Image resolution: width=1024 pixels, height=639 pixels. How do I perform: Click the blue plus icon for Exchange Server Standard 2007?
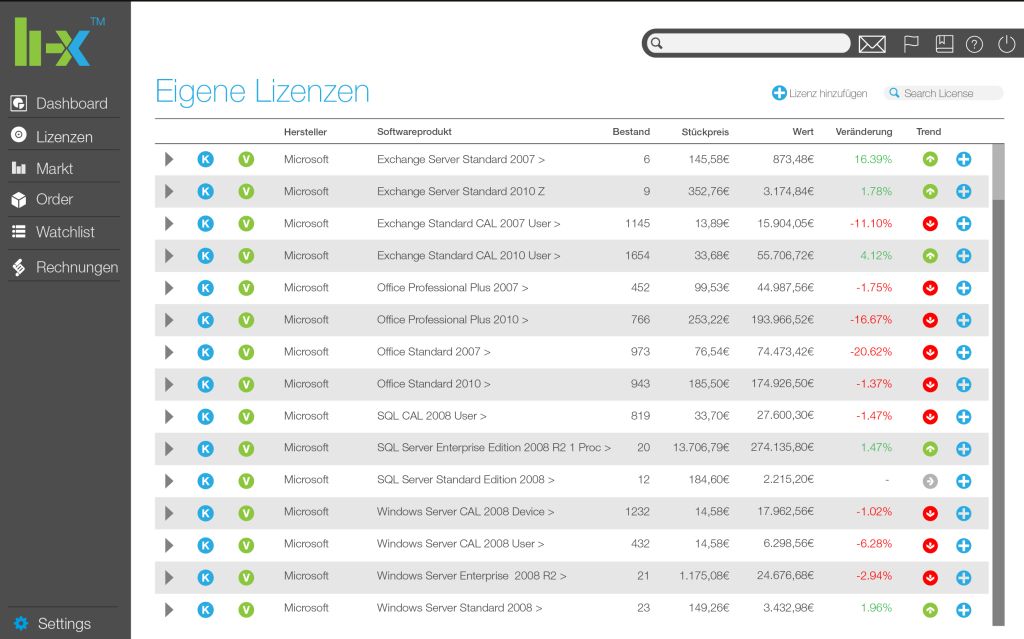pyautogui.click(x=963, y=159)
